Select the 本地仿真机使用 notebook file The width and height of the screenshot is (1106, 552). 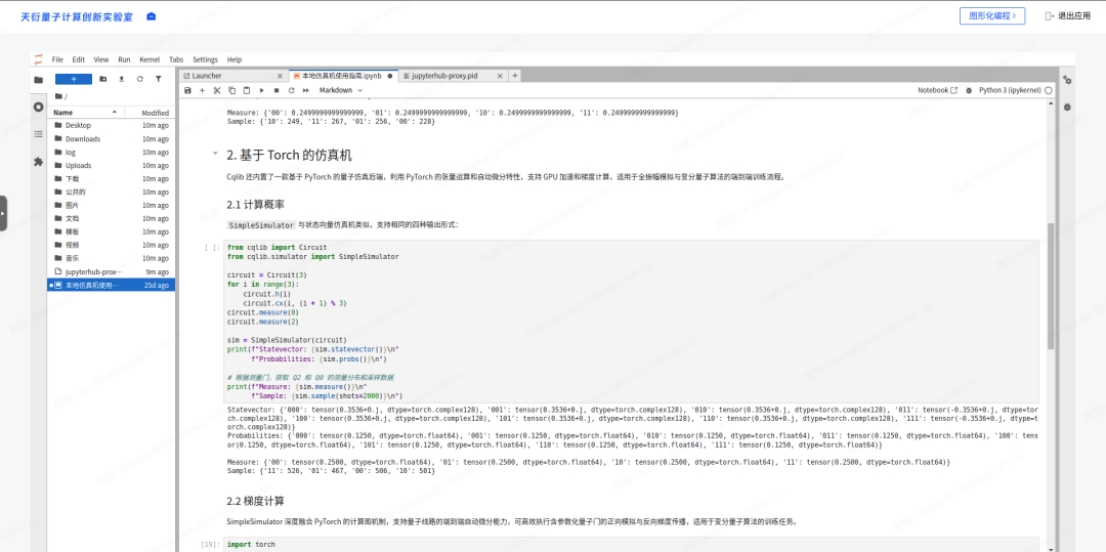pyautogui.click(x=111, y=285)
